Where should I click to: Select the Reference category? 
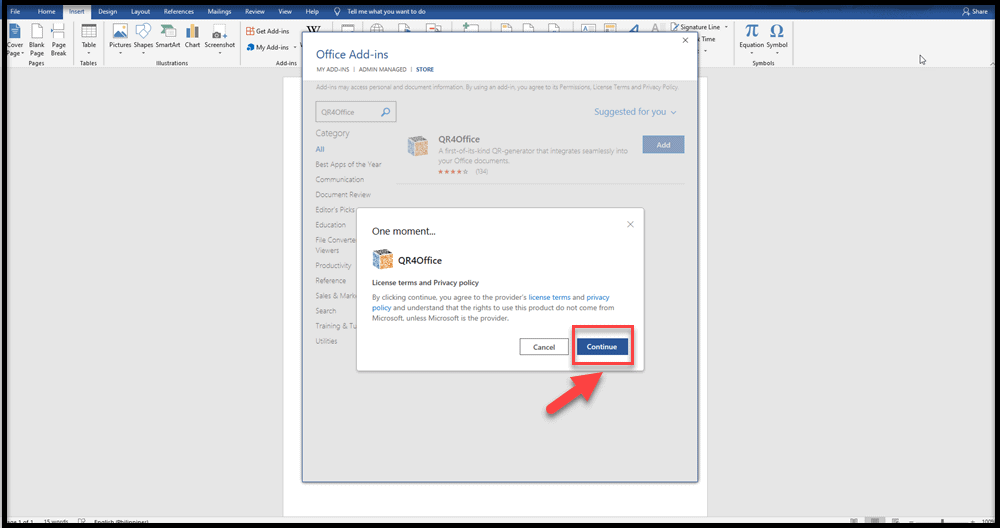(331, 281)
